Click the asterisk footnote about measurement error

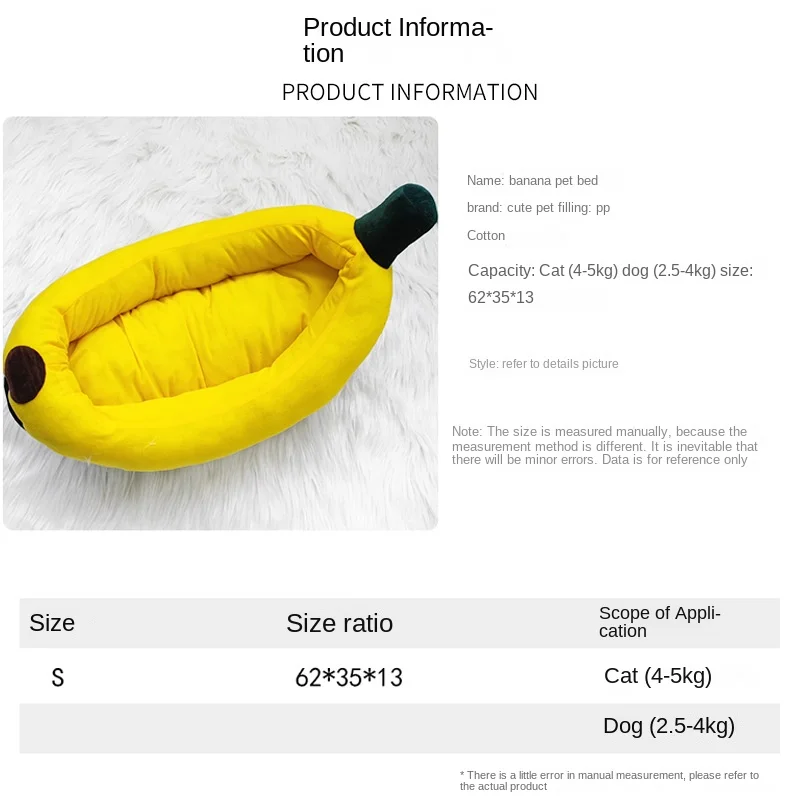click(609, 781)
